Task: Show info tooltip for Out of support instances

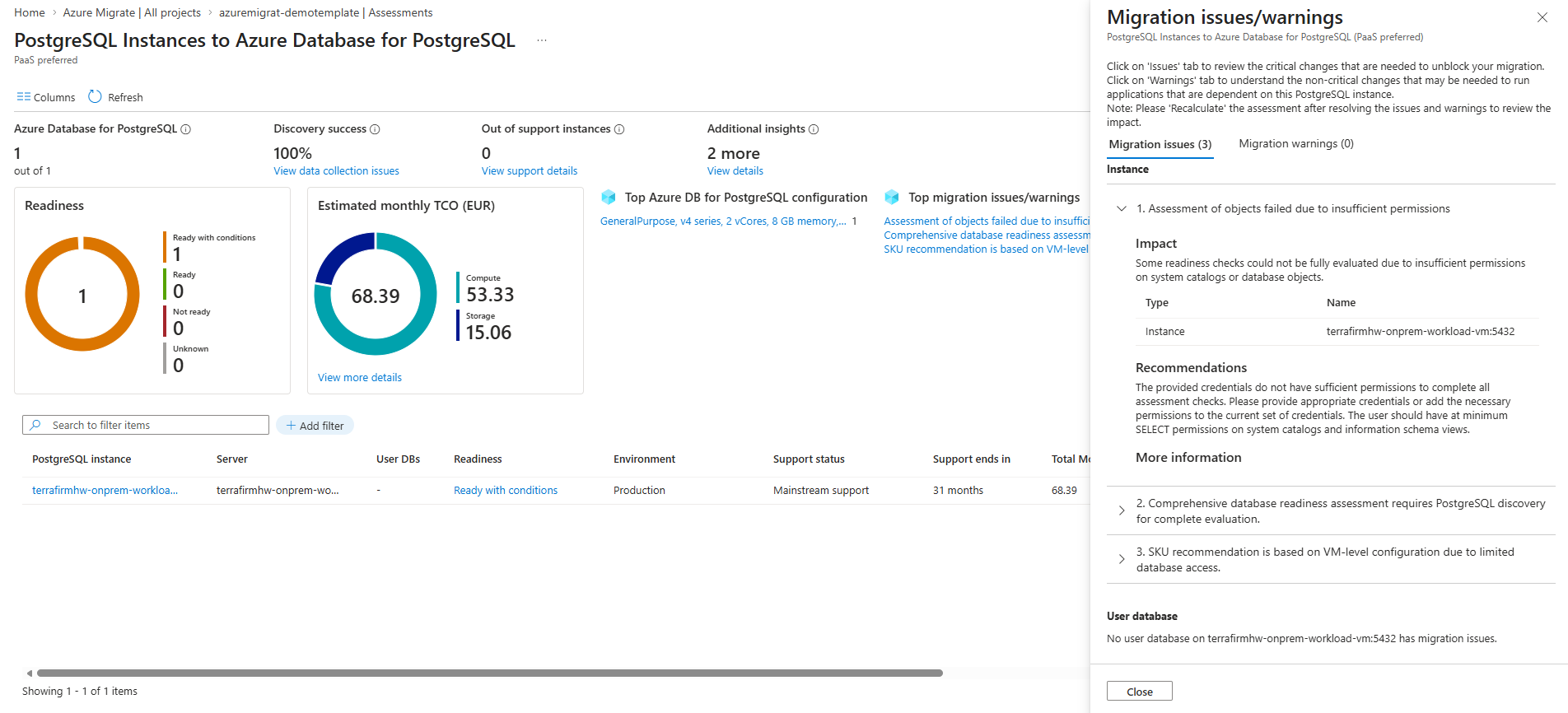Action: pos(619,129)
